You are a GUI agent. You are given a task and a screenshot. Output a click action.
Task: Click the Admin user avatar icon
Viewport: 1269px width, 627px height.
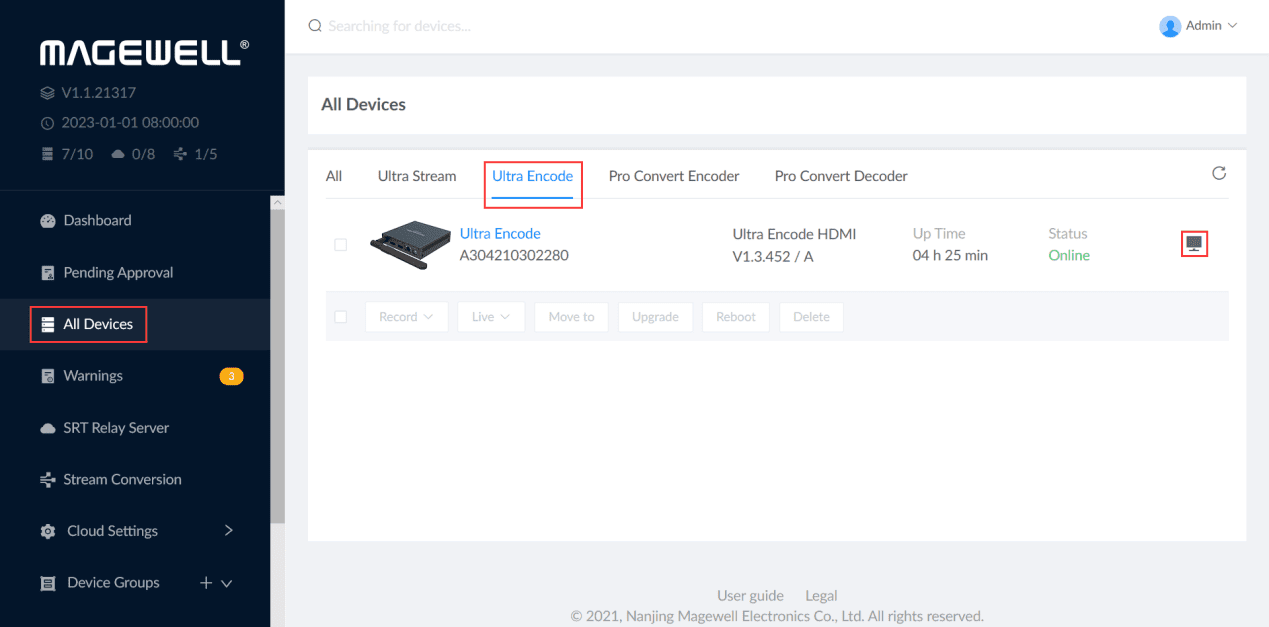(x=1169, y=26)
